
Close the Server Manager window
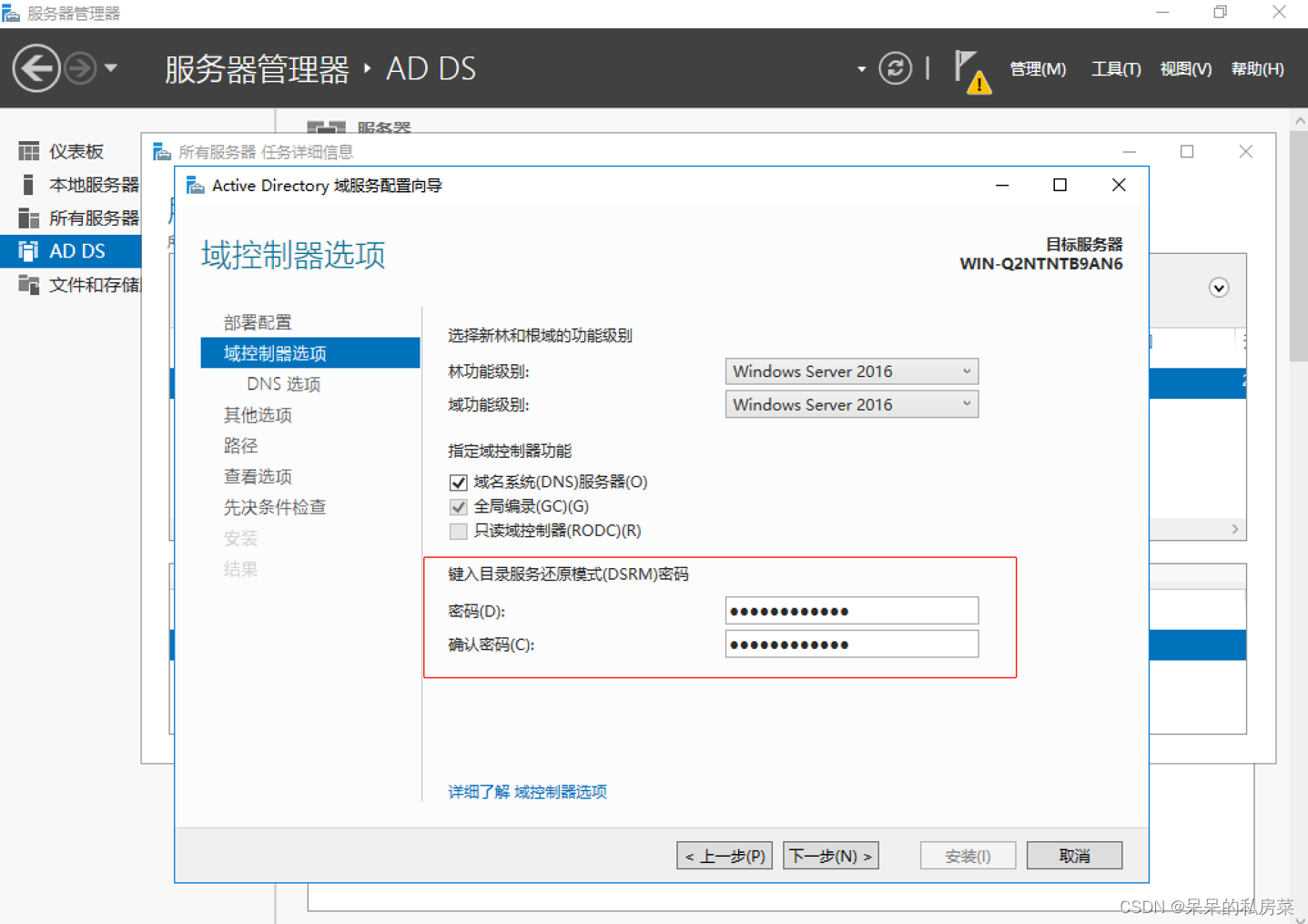pyautogui.click(x=1279, y=13)
